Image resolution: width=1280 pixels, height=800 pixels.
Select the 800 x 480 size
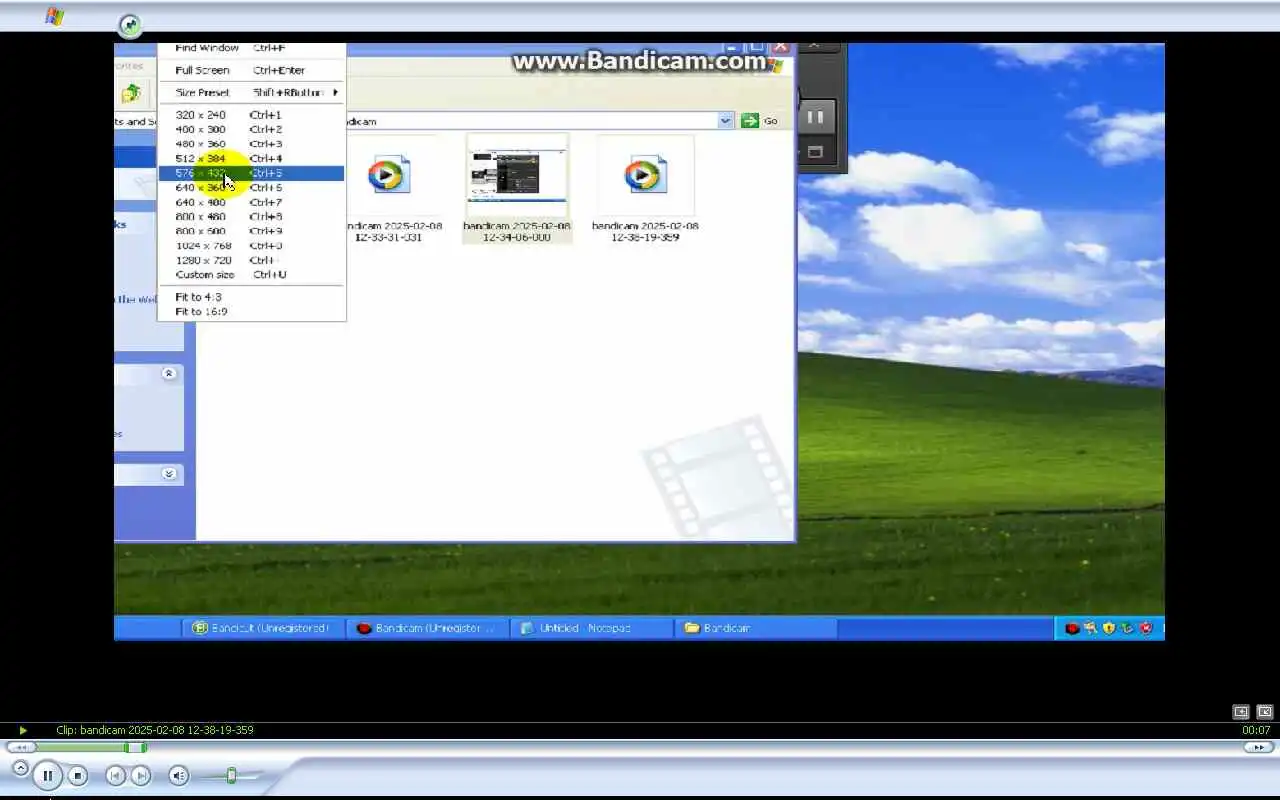coord(251,216)
